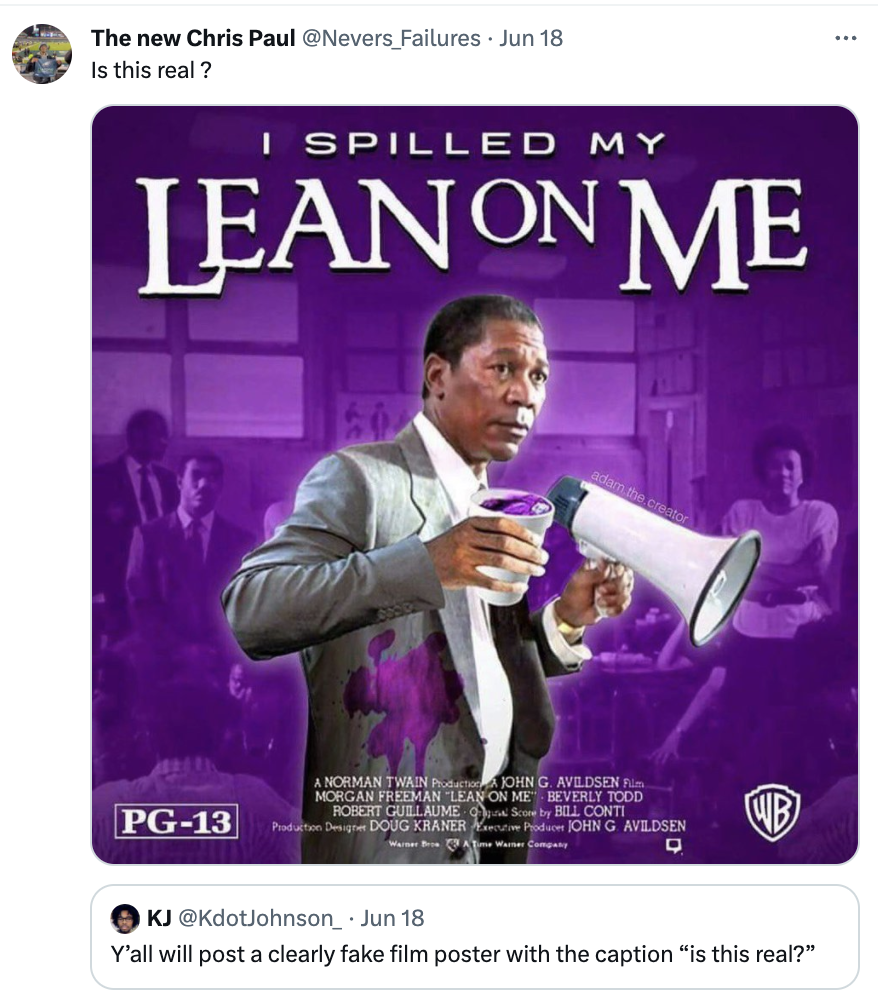Click KJ's small avatar in quoted tweet

(x=125, y=919)
